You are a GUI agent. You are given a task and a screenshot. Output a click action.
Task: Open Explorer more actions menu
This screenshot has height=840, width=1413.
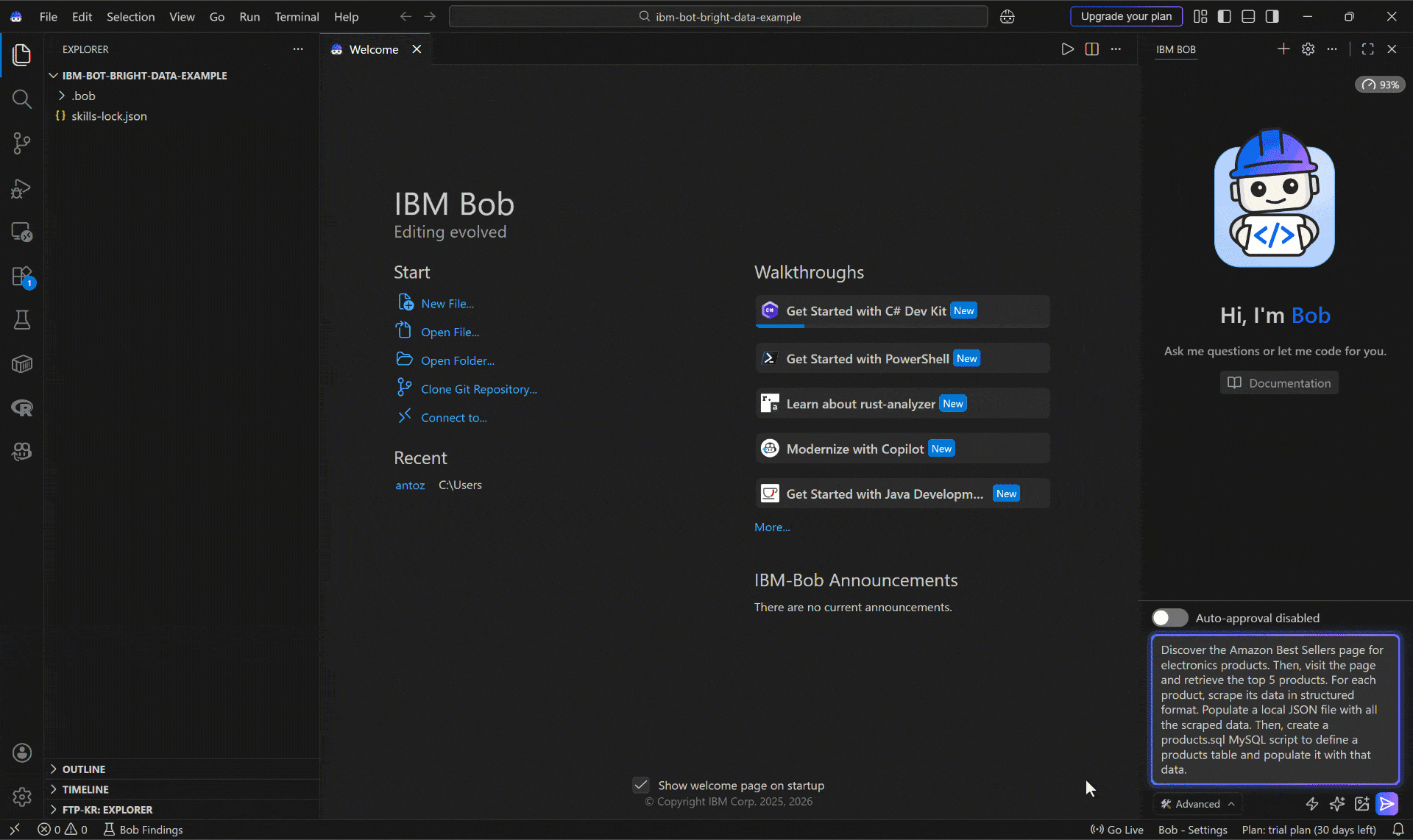[298, 49]
